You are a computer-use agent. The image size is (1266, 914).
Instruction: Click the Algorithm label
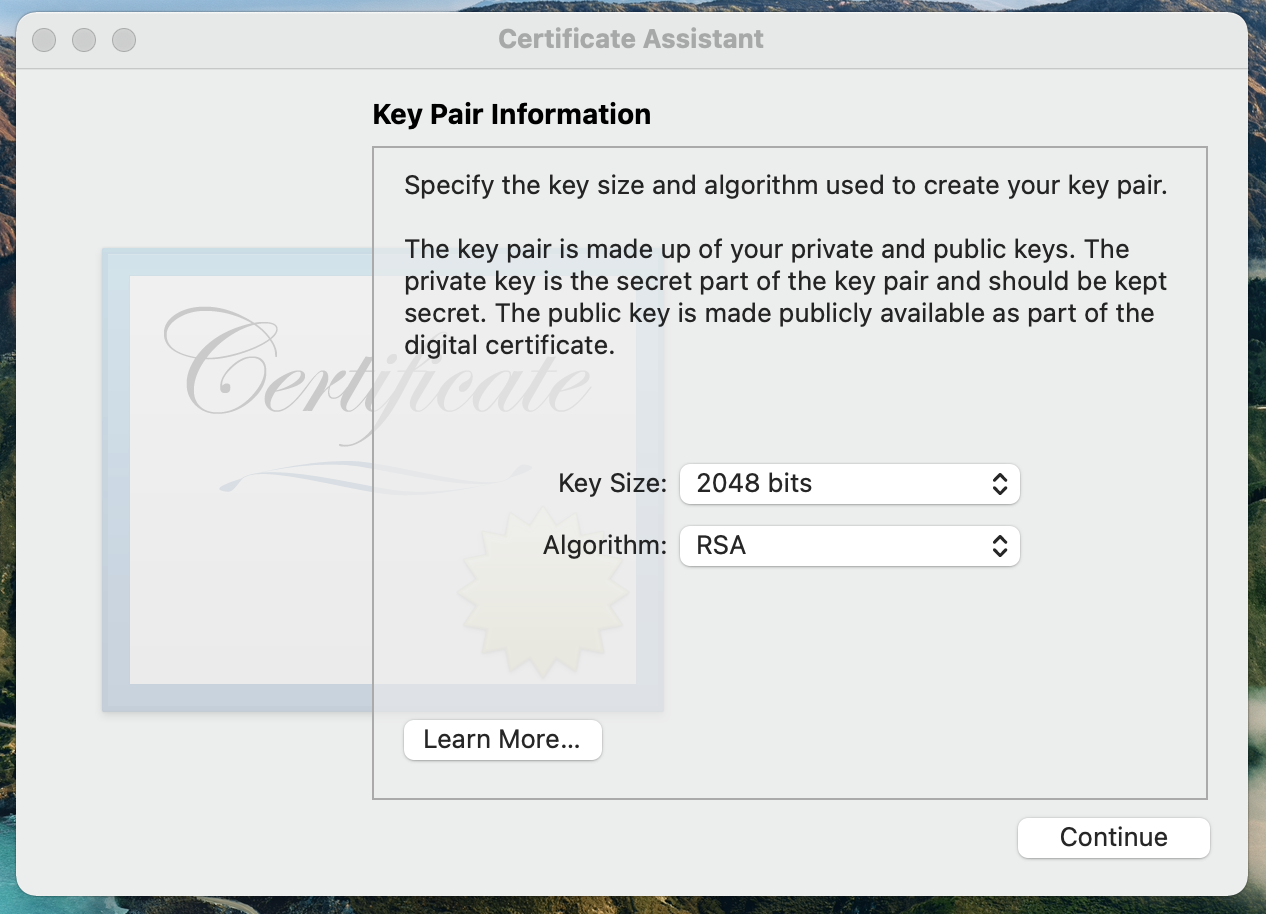[604, 546]
